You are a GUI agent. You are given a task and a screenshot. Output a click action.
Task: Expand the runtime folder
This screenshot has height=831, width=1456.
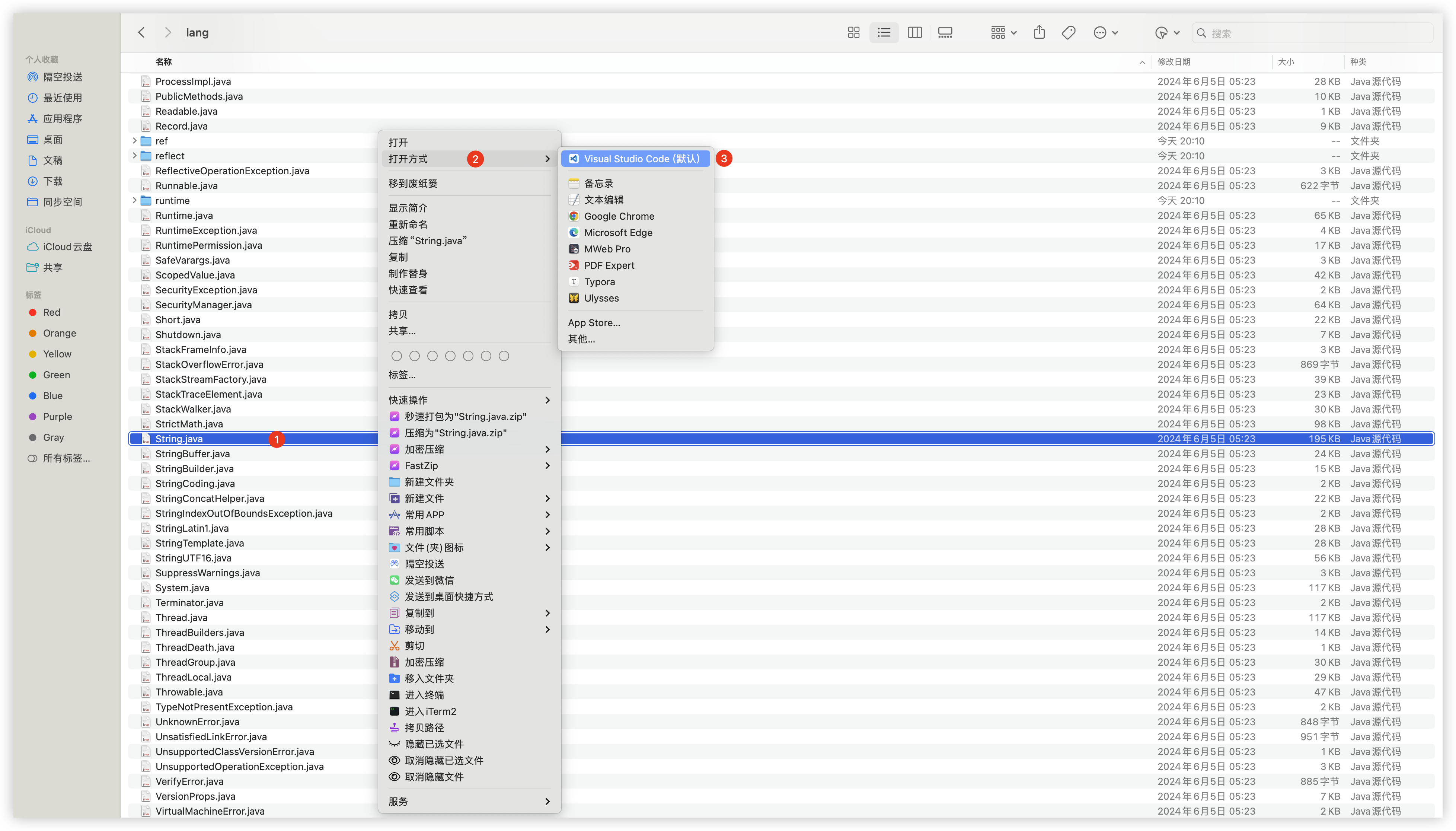134,200
